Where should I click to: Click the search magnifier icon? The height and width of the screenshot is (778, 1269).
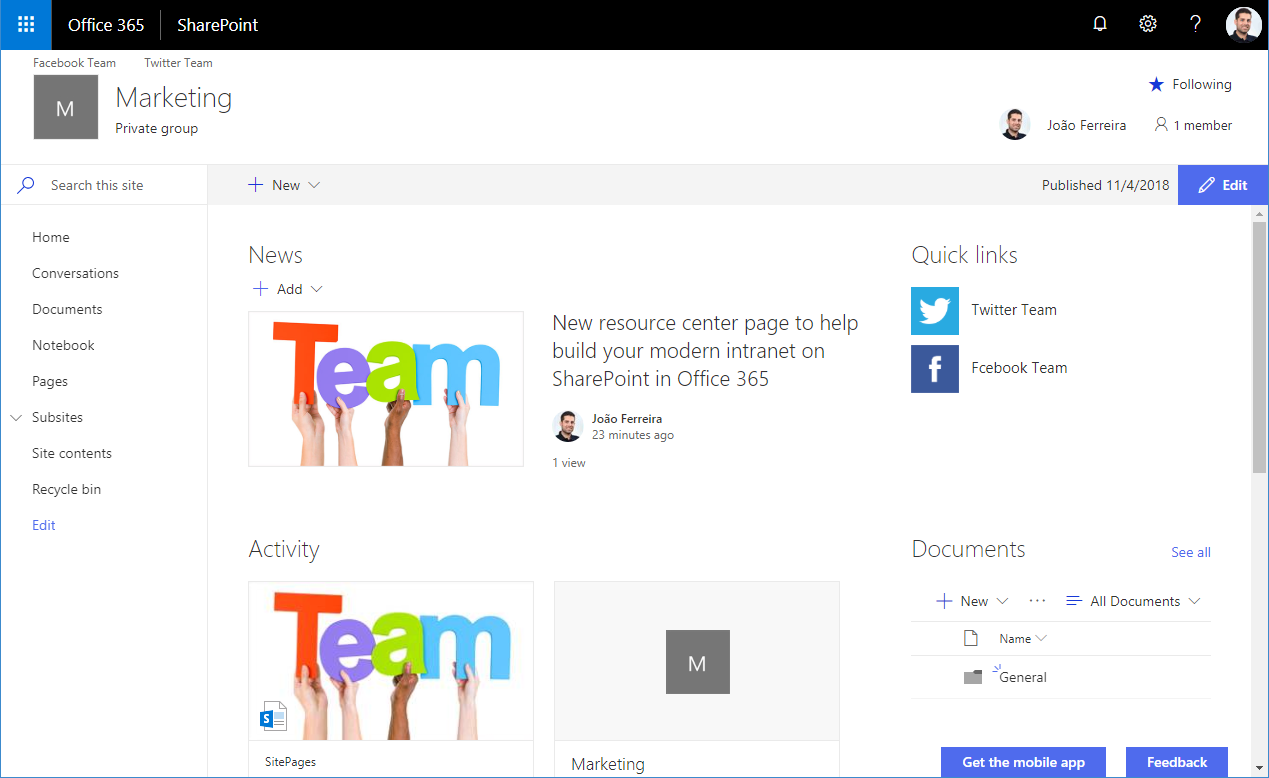click(26, 185)
